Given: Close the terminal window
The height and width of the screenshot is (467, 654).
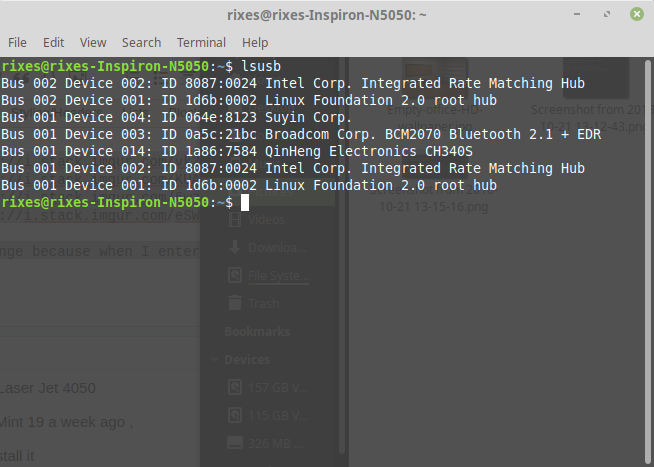Looking at the screenshot, I should click(636, 14).
